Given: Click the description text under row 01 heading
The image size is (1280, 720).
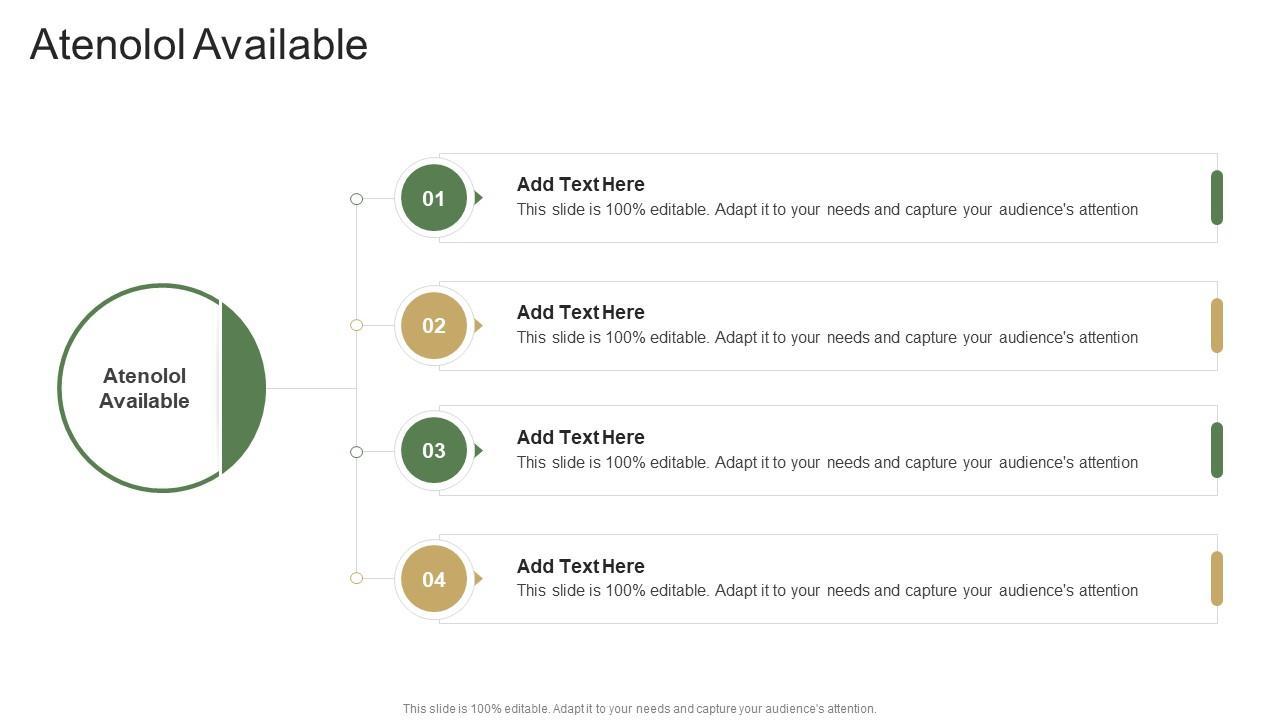Looking at the screenshot, I should [827, 210].
